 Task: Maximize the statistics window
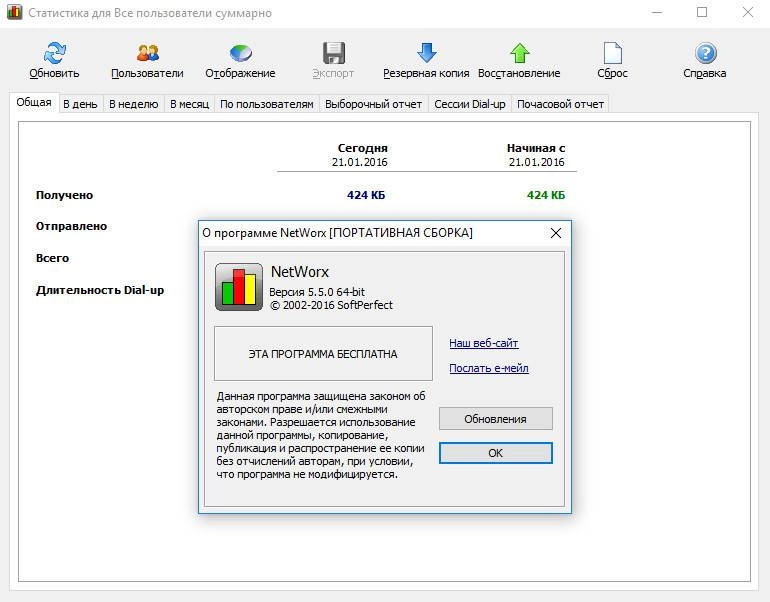click(x=702, y=12)
